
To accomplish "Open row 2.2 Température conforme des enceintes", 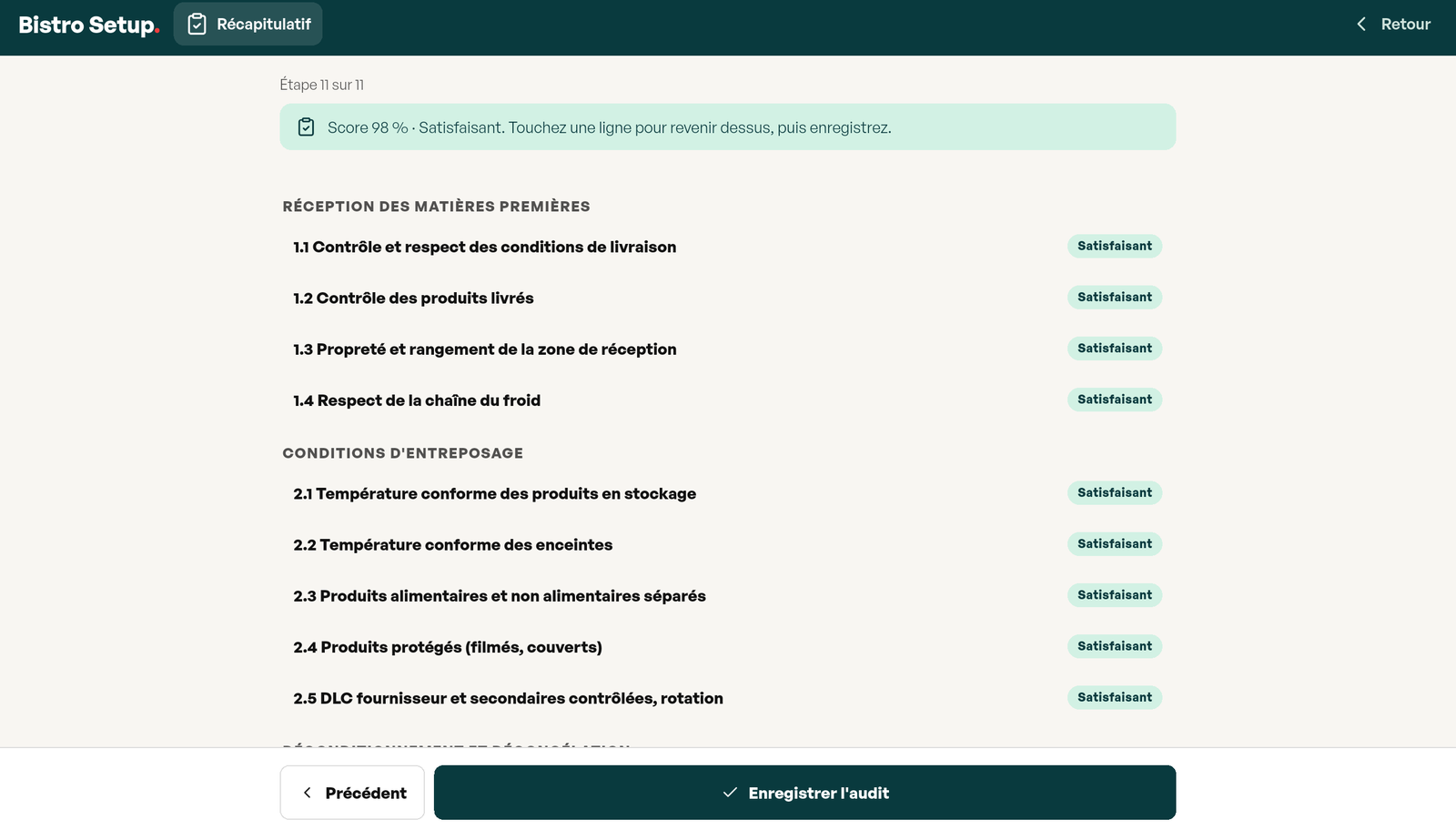I will pos(728,544).
